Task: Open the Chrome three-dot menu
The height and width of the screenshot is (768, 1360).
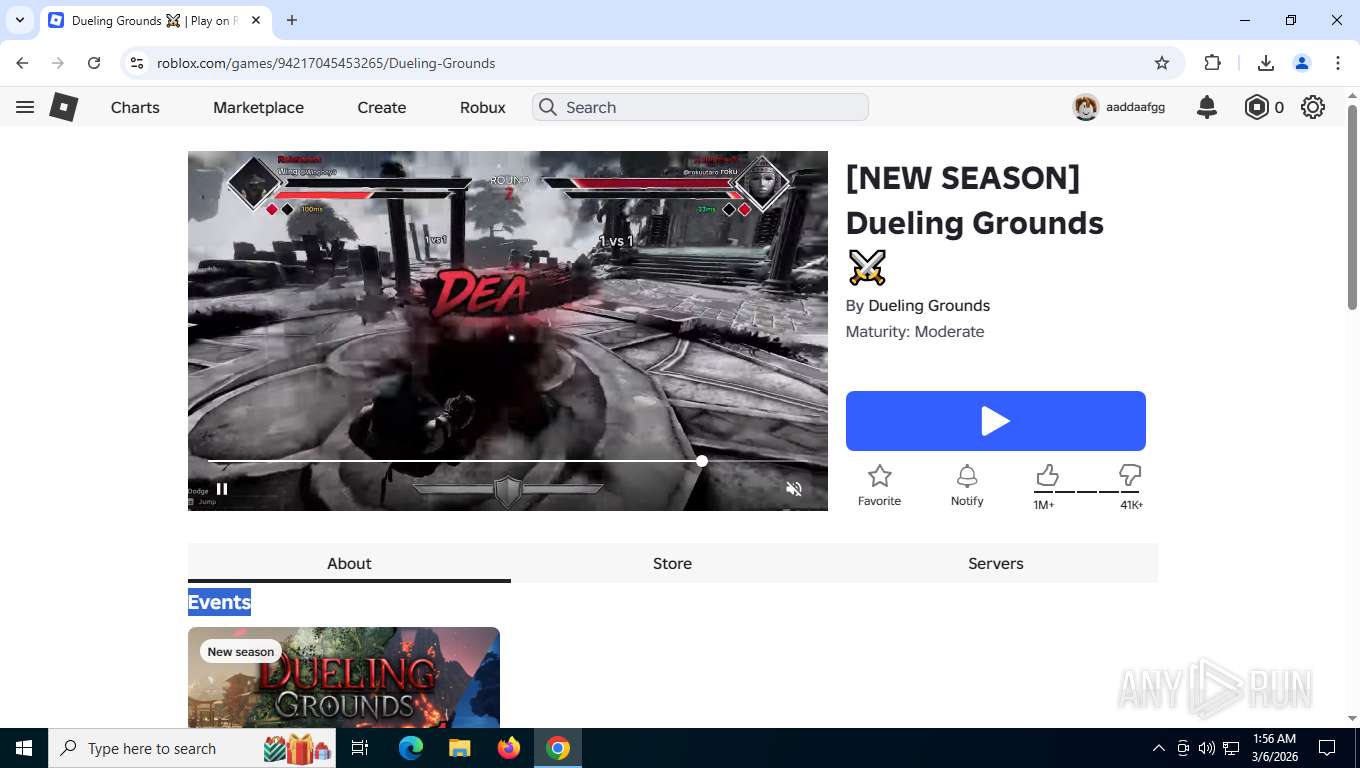Action: [x=1338, y=63]
